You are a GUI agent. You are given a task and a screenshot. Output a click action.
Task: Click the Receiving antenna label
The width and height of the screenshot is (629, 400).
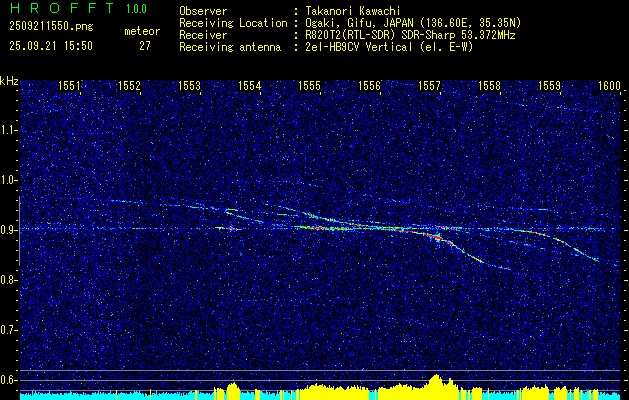point(230,47)
